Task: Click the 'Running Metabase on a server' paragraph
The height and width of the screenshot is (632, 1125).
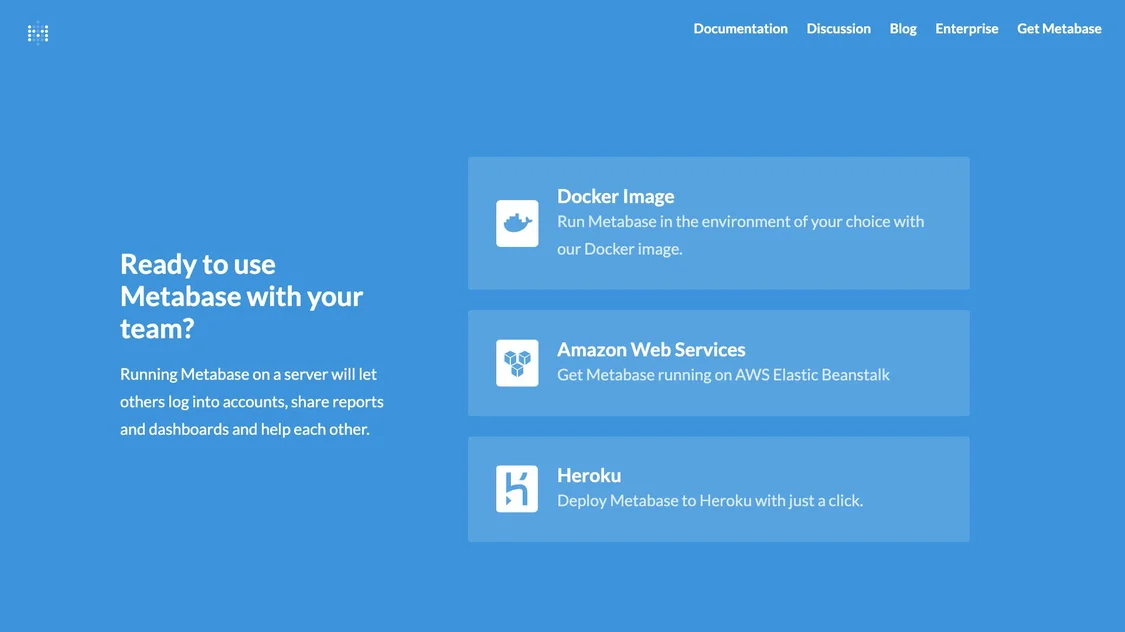Action: point(252,402)
